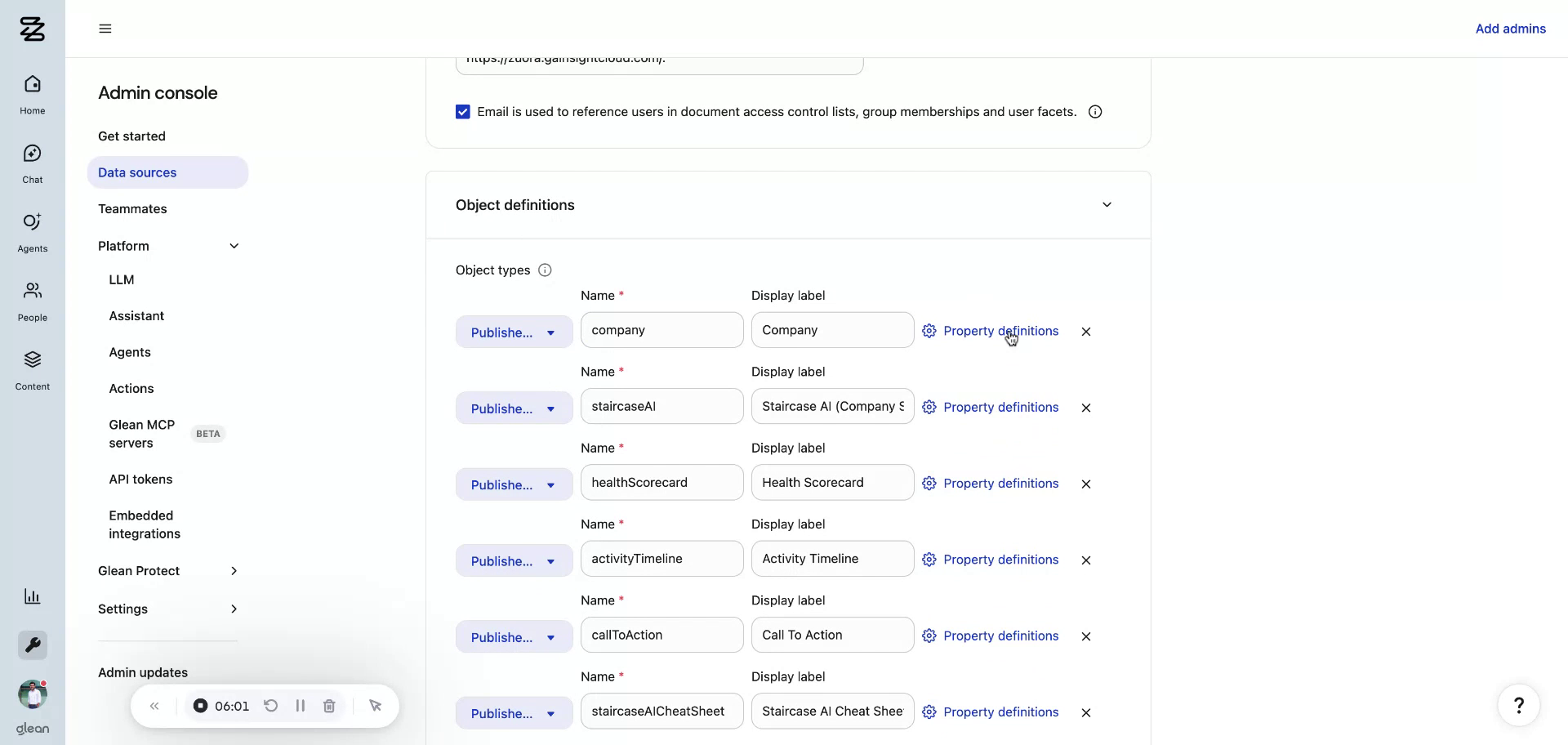Collapse the Object definitions section

pyautogui.click(x=1107, y=205)
